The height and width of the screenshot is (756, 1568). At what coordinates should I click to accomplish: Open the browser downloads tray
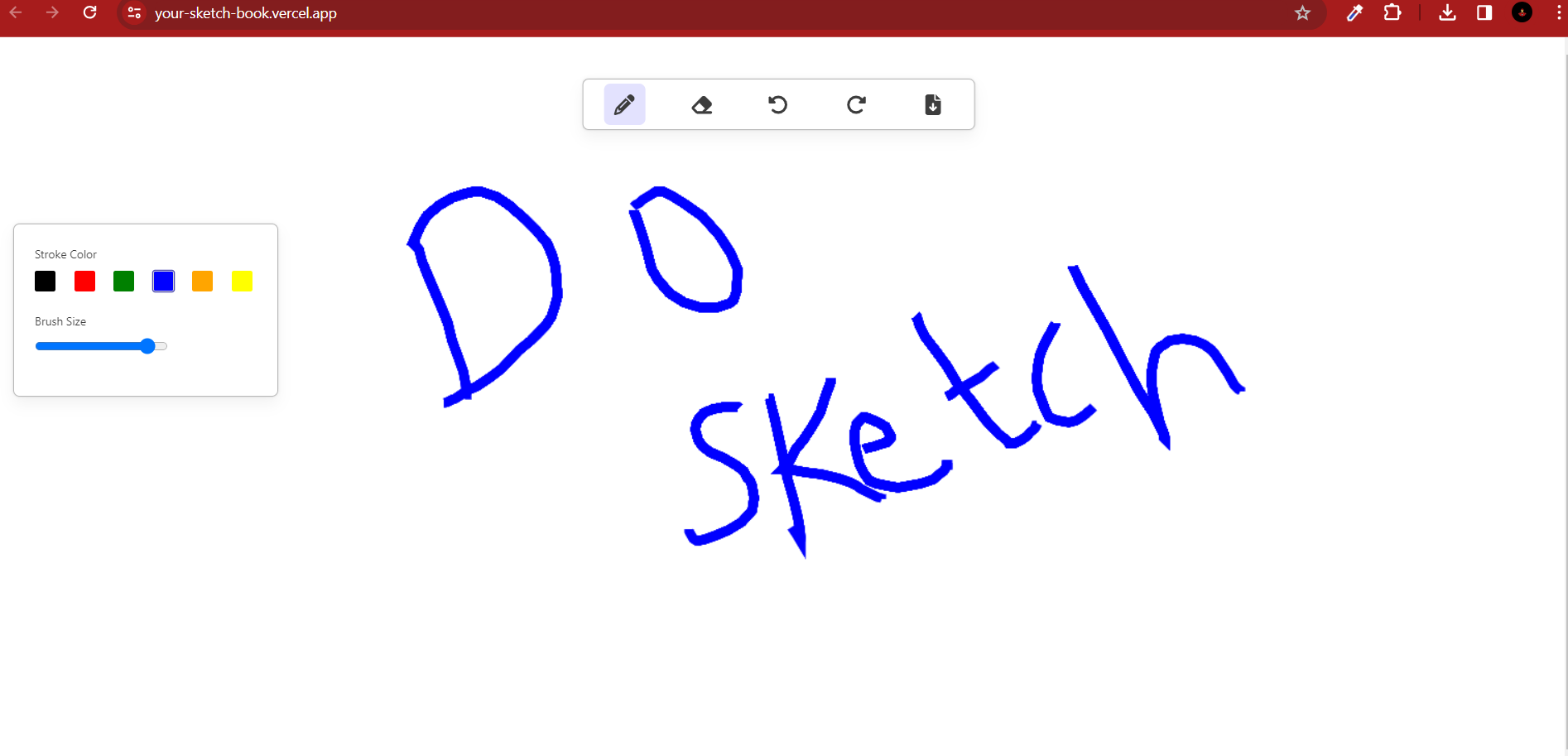pos(1447,13)
